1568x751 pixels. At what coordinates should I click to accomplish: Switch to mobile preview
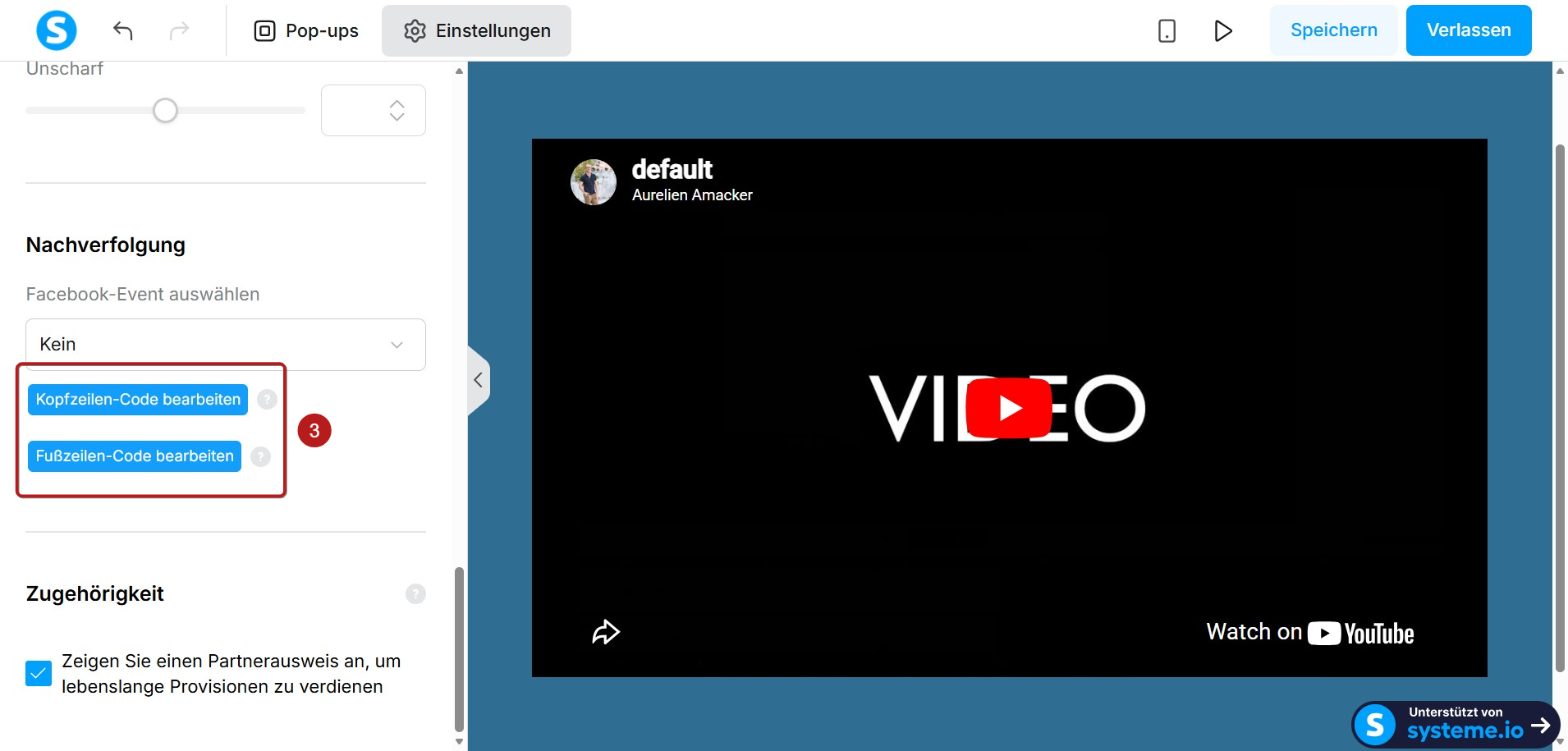[x=1167, y=30]
